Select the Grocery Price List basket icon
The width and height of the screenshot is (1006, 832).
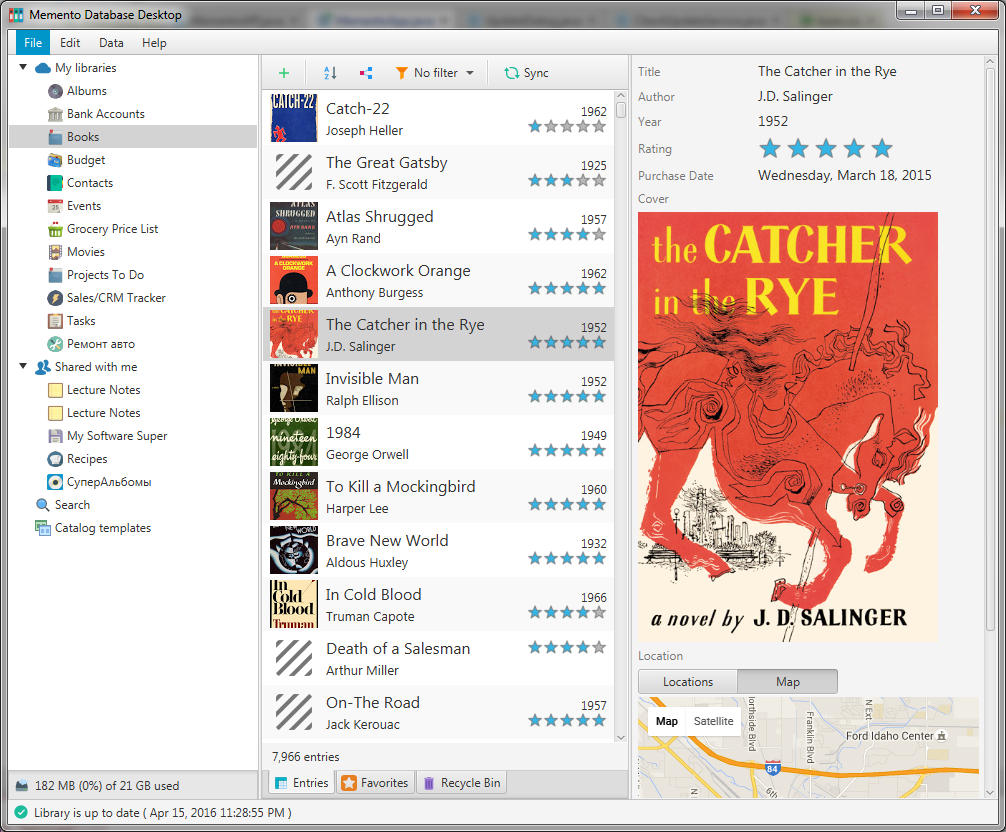[x=56, y=229]
